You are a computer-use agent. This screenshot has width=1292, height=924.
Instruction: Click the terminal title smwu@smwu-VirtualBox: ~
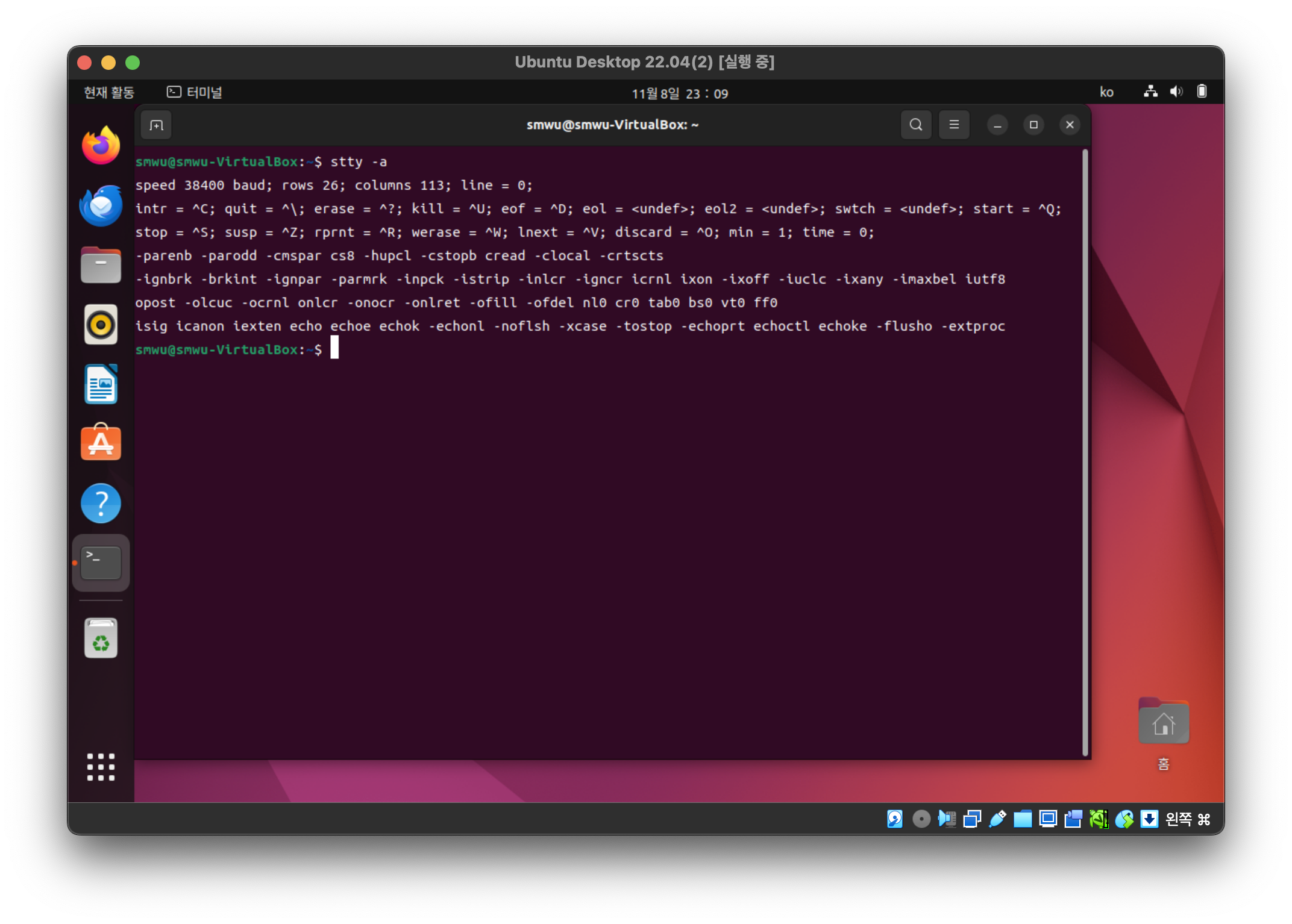[612, 125]
